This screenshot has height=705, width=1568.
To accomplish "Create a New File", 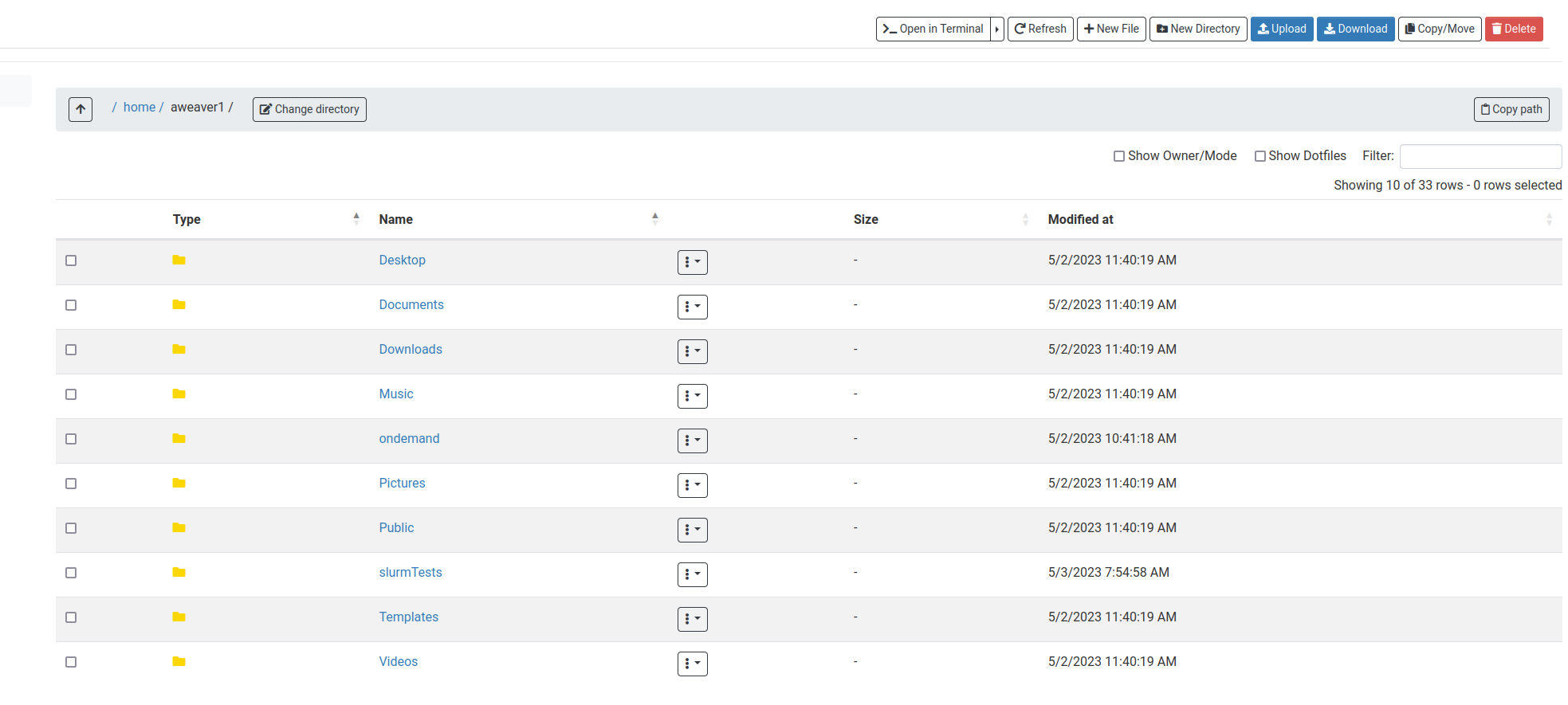I will (x=1111, y=29).
